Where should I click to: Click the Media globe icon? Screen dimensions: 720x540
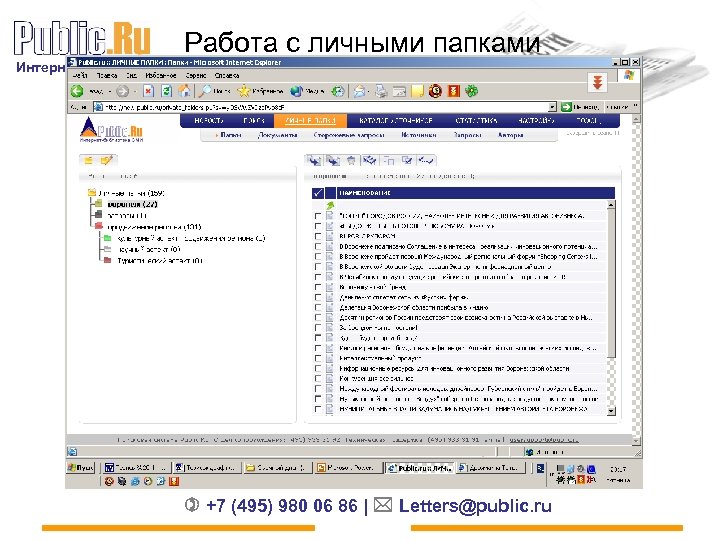(297, 91)
